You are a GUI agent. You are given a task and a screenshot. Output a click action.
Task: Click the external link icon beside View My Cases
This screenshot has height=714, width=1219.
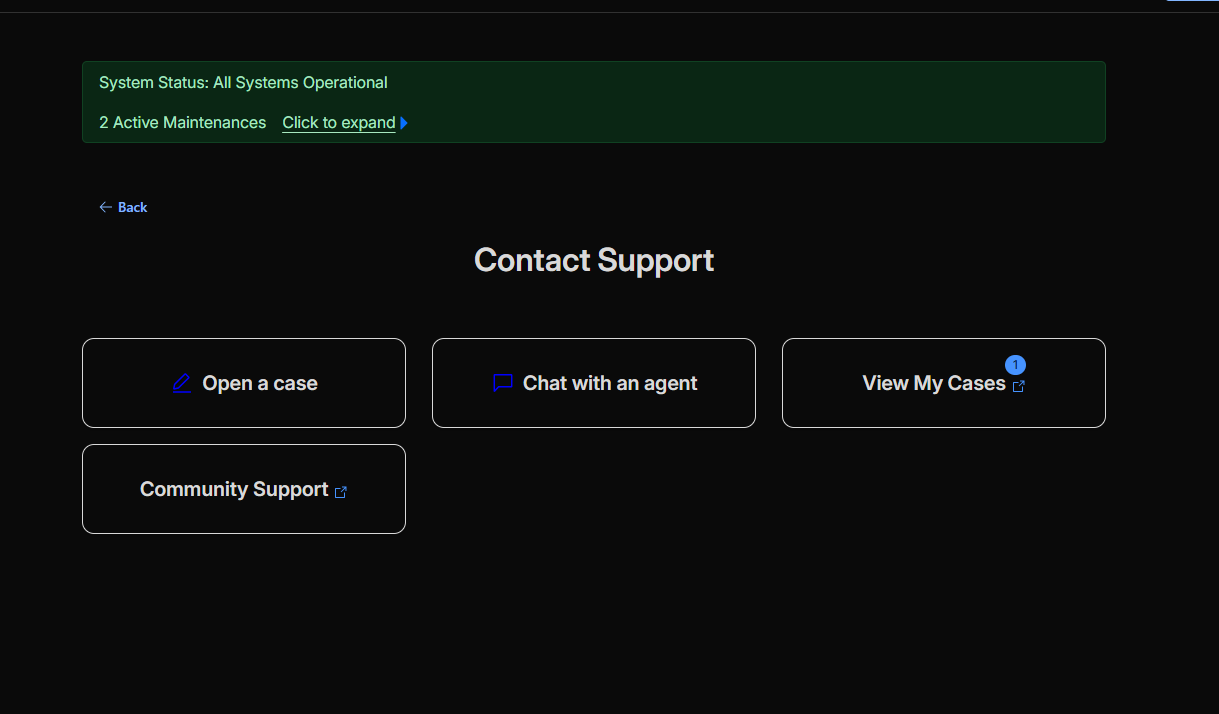tap(1019, 386)
